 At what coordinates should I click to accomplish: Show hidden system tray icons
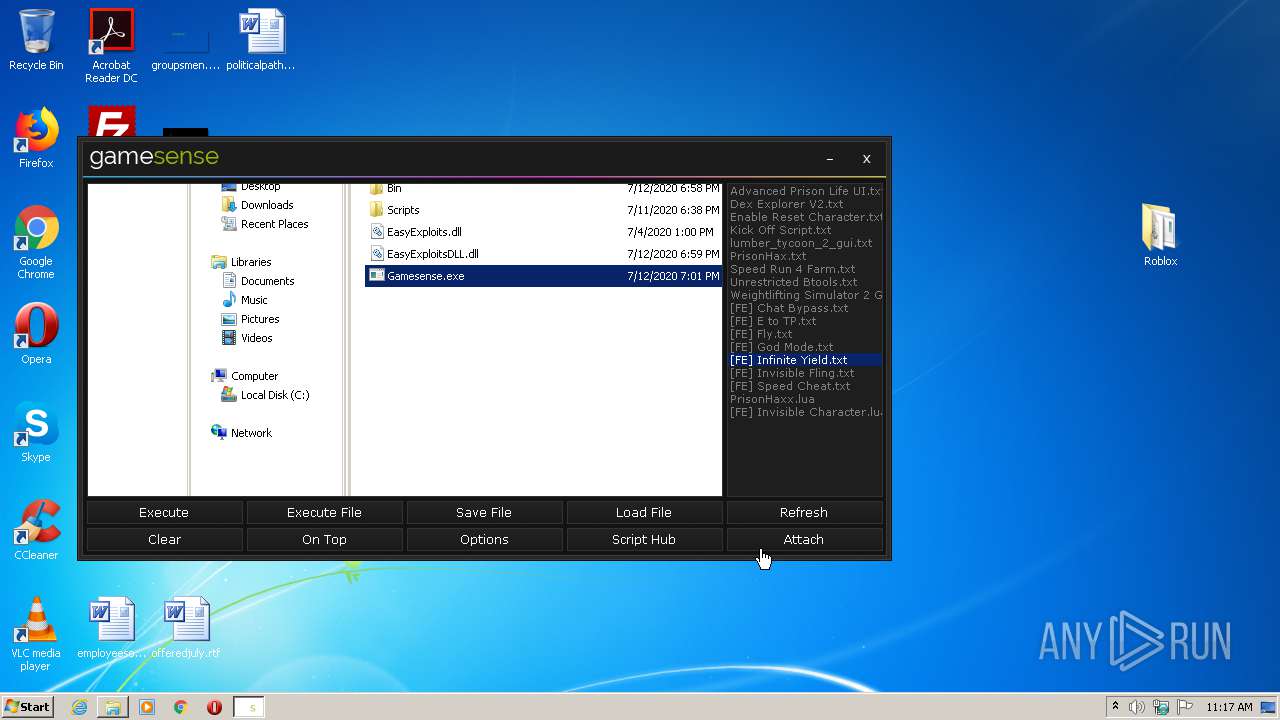[1115, 707]
